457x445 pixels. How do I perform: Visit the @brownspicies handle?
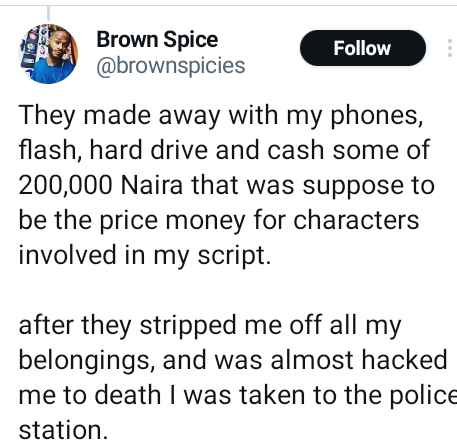tap(171, 66)
